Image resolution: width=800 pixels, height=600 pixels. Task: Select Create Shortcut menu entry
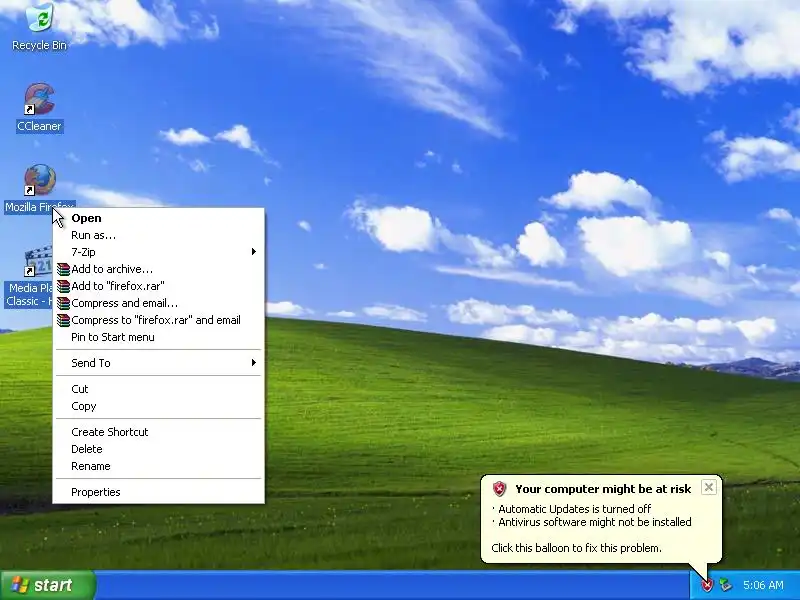click(159, 432)
